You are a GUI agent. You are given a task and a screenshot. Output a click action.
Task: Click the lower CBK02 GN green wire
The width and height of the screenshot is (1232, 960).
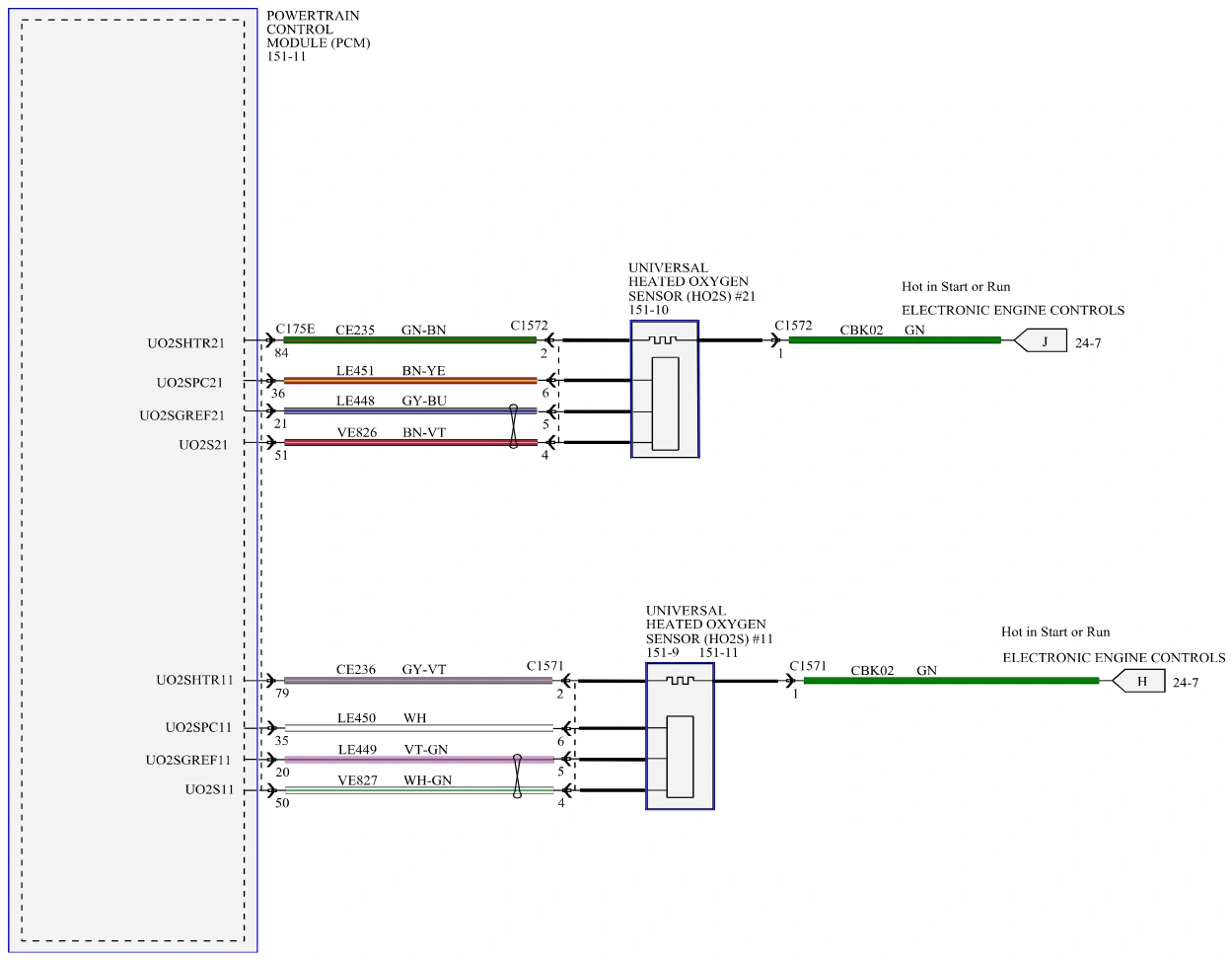pos(951,680)
